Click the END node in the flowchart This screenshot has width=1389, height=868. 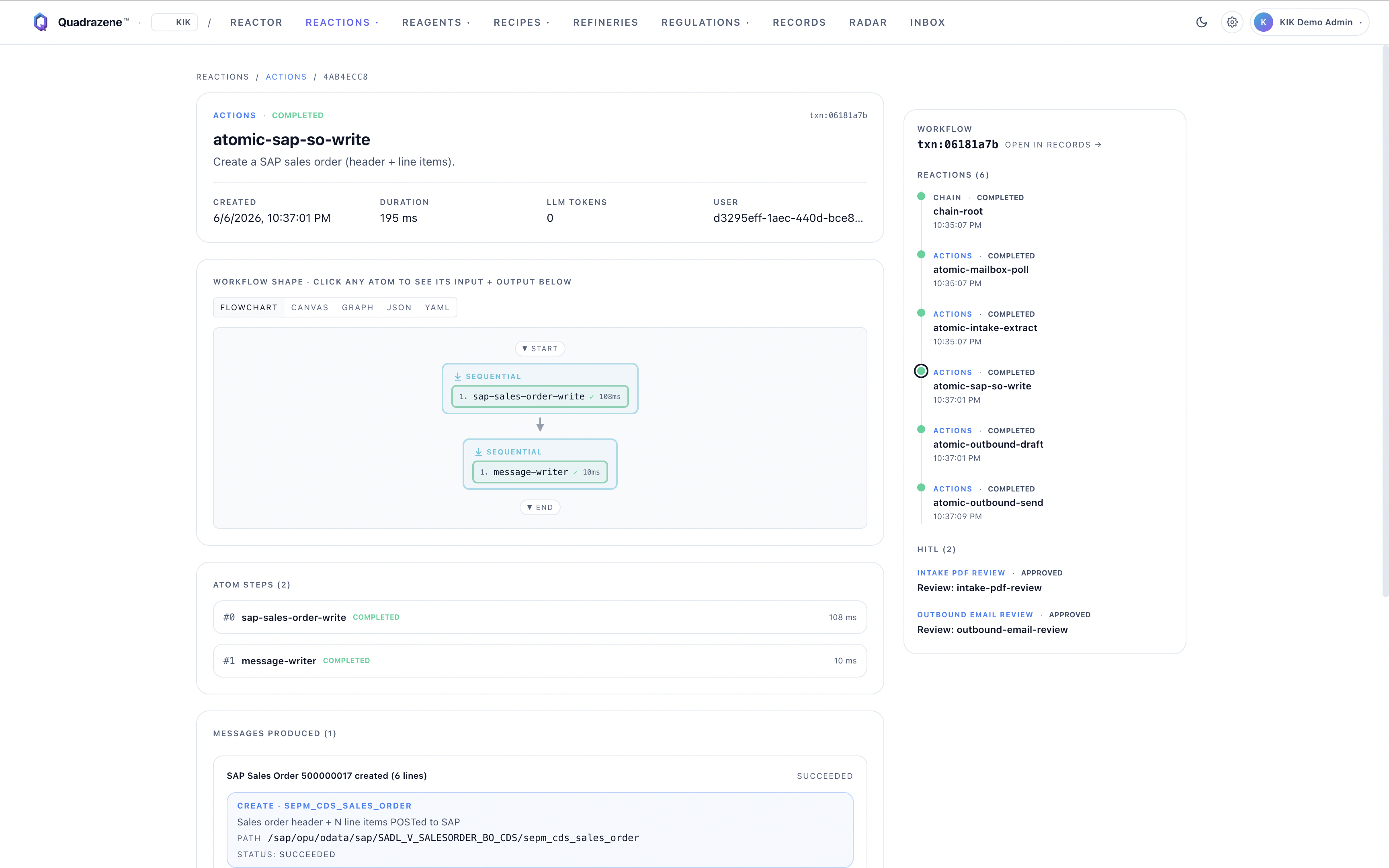tap(540, 508)
